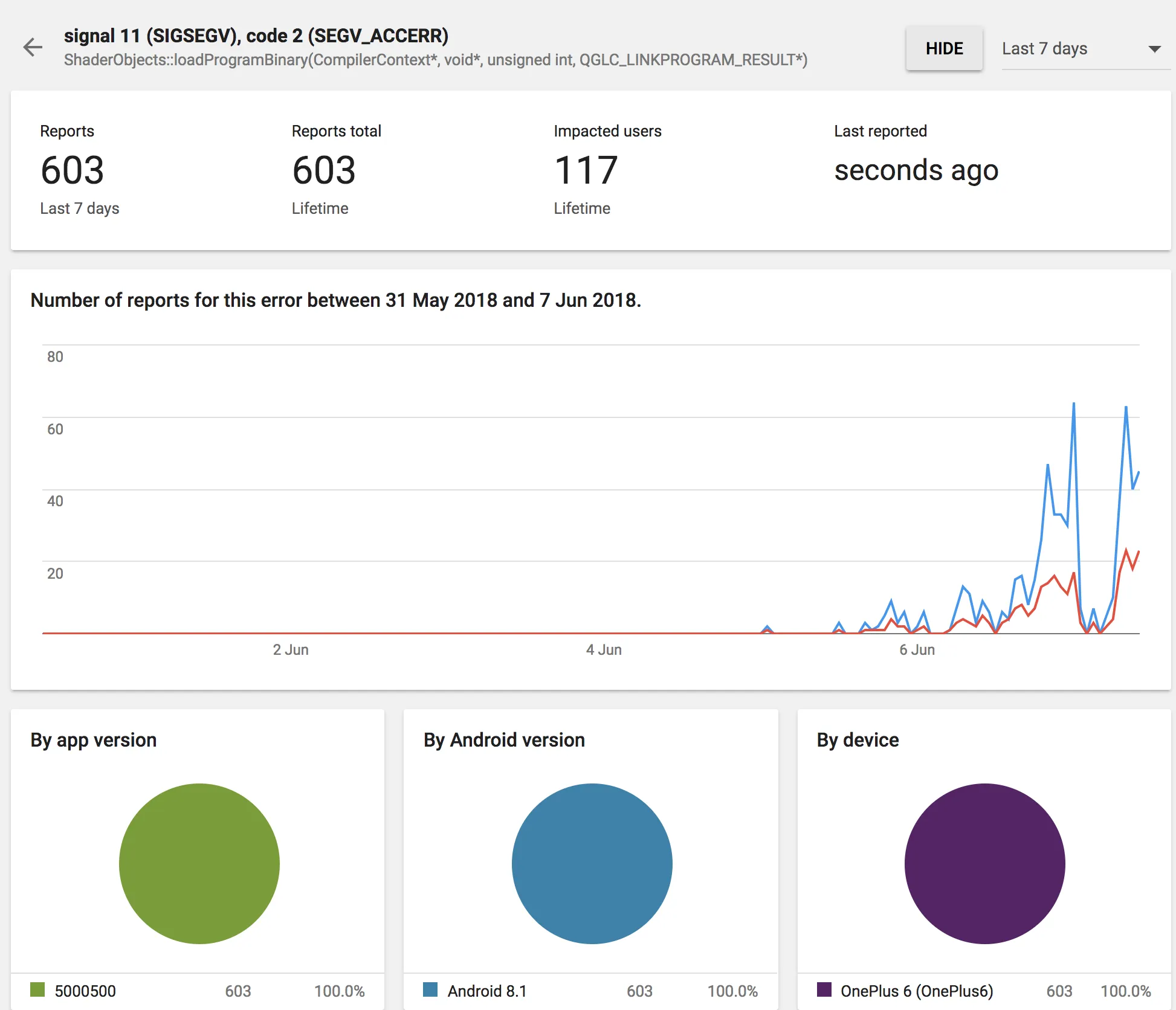
Task: Click the blue Android version pie chart
Action: click(x=592, y=863)
